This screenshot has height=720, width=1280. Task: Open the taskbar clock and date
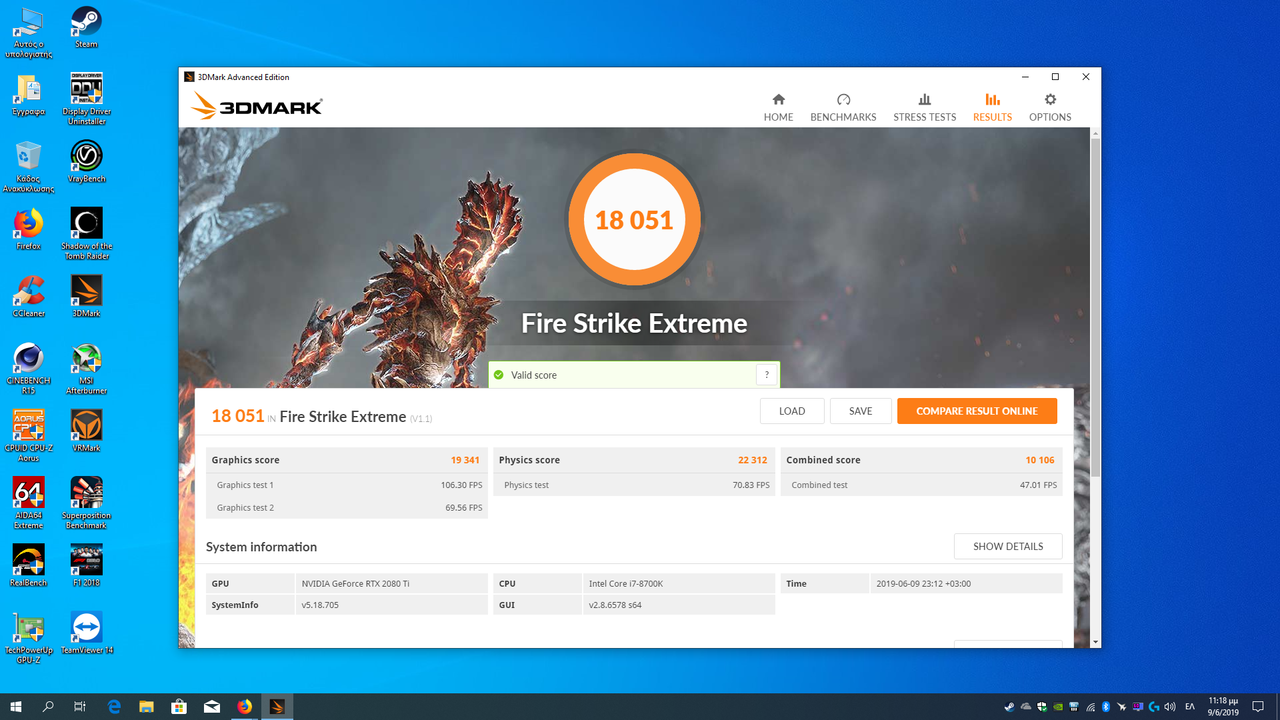1223,706
